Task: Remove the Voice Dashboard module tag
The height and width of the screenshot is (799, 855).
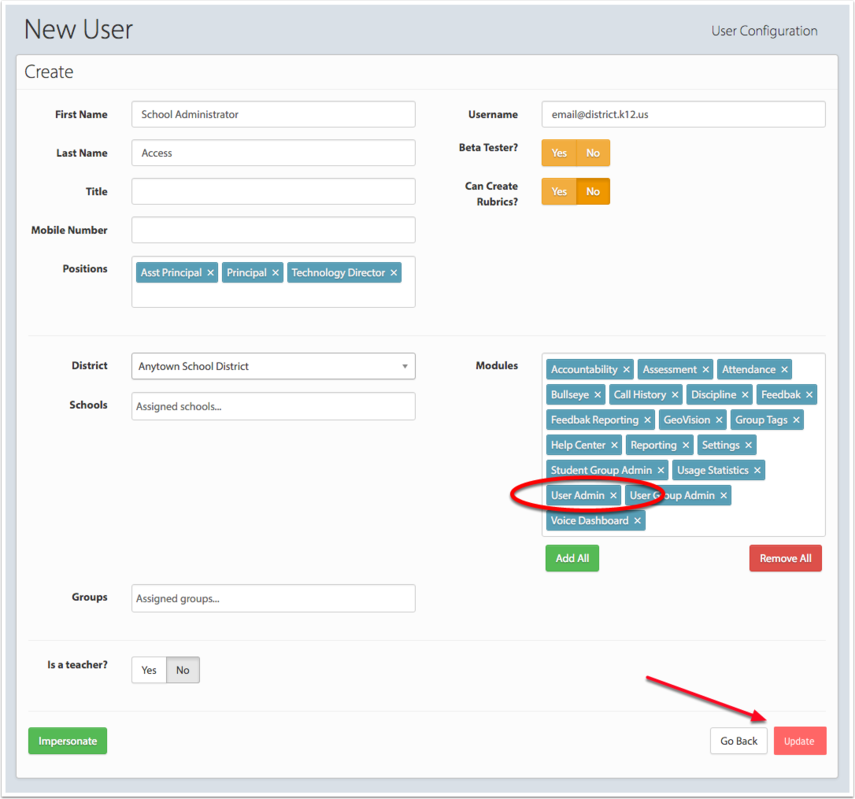Action: (637, 521)
